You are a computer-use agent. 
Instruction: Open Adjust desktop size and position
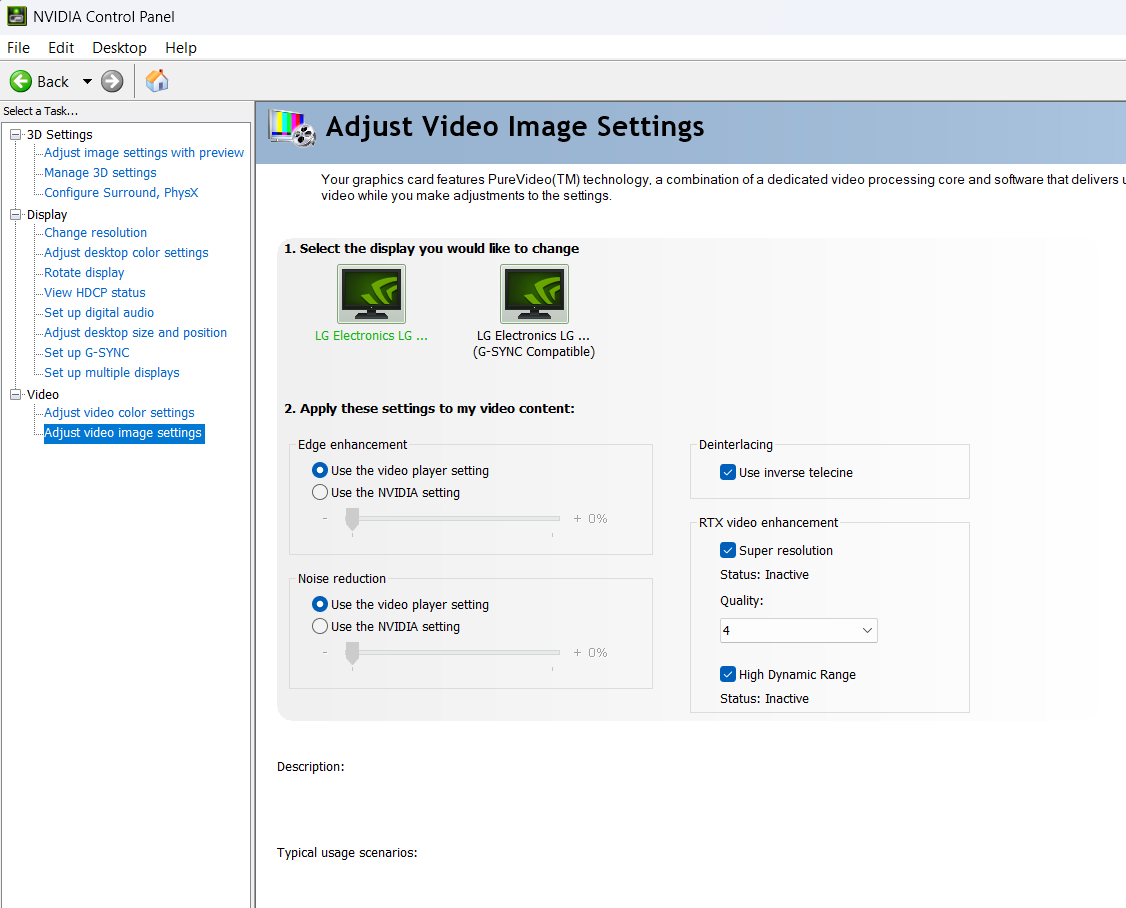coord(135,333)
